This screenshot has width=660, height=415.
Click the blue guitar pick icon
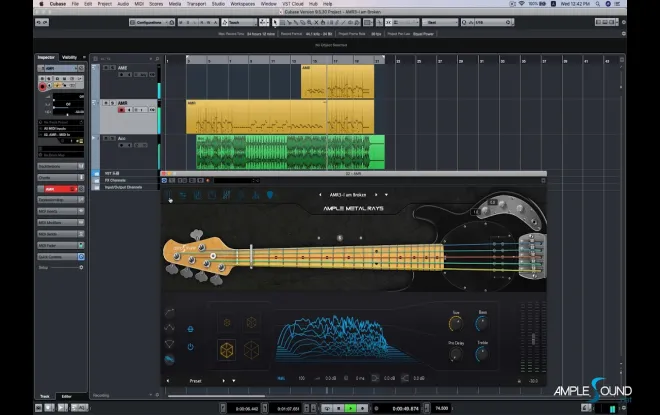click(270, 195)
